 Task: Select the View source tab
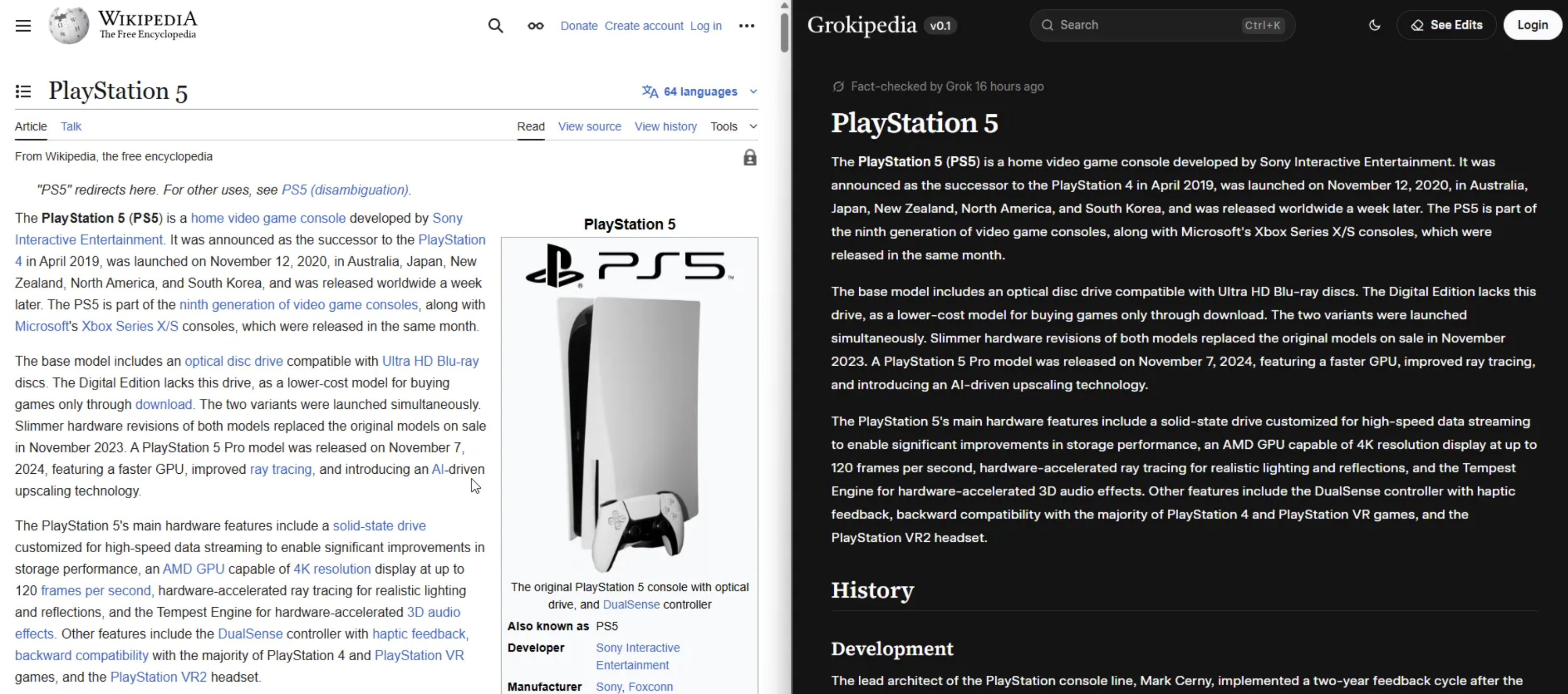tap(589, 126)
